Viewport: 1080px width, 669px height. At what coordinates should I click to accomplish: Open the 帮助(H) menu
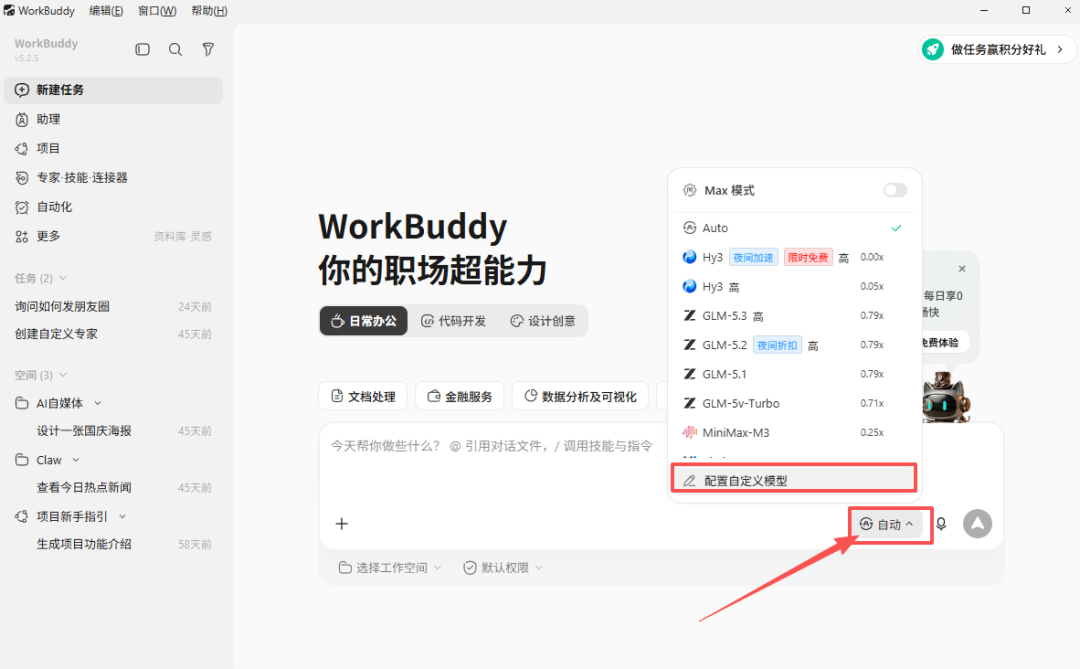click(x=209, y=11)
